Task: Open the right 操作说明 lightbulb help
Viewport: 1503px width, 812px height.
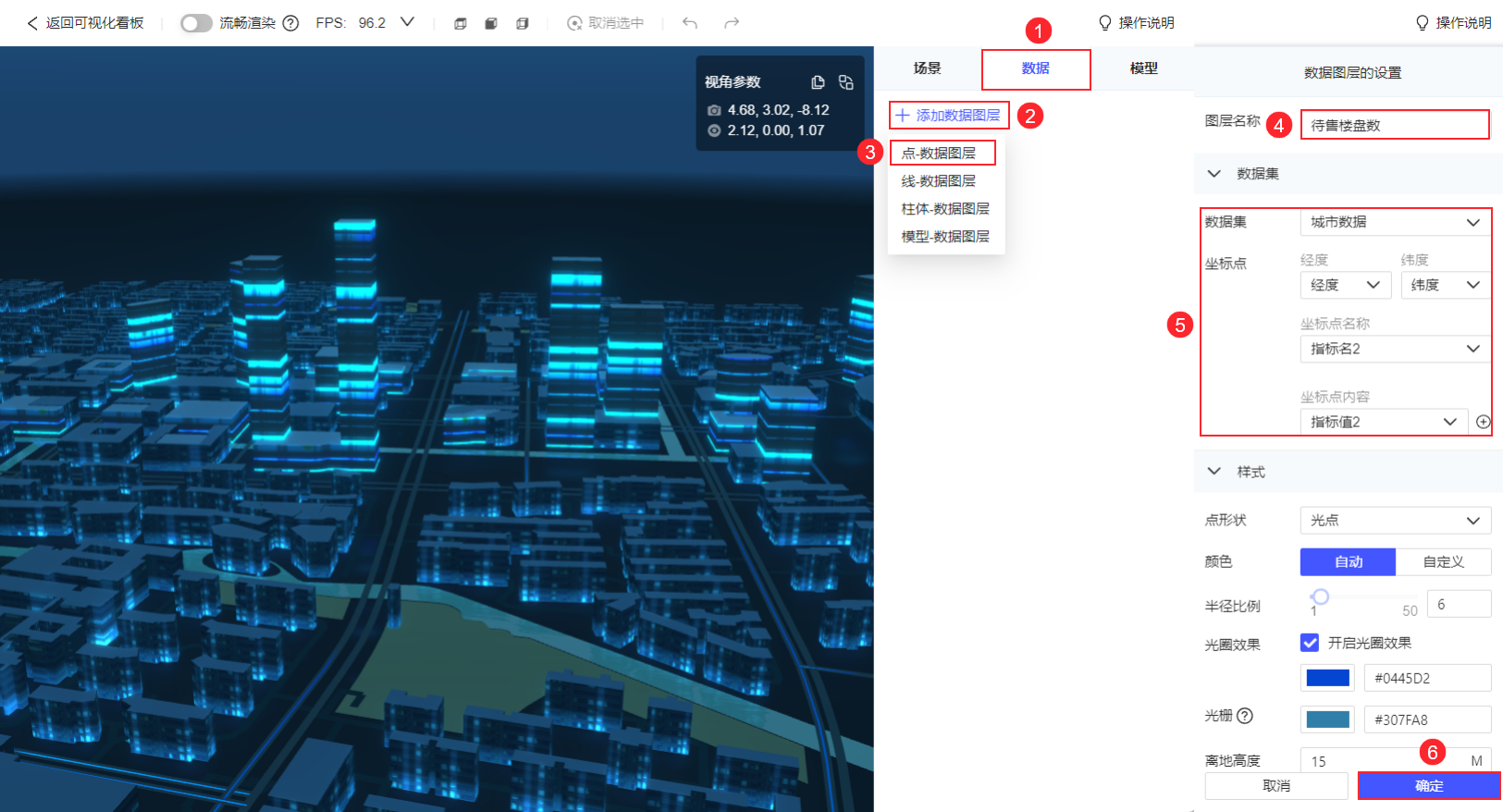Action: point(1453,23)
